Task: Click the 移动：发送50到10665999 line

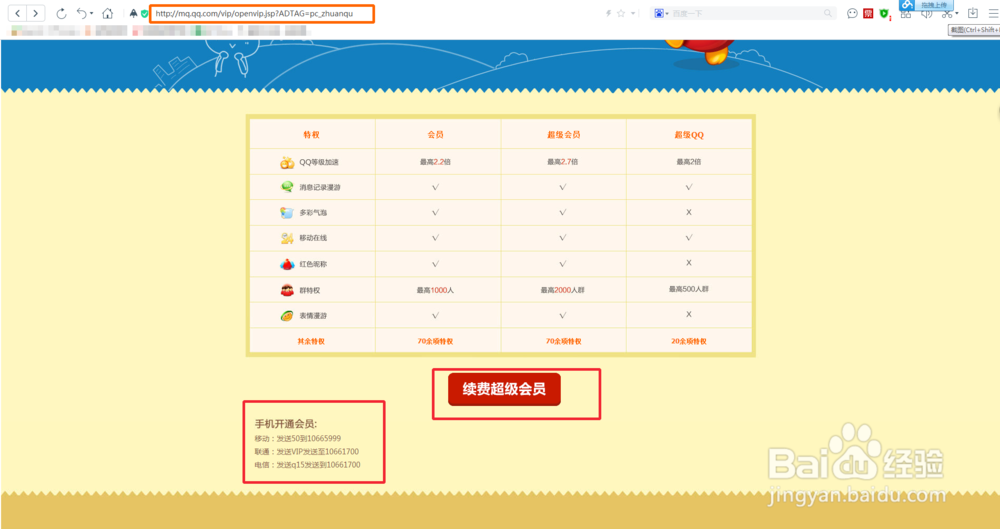Action: [298, 438]
